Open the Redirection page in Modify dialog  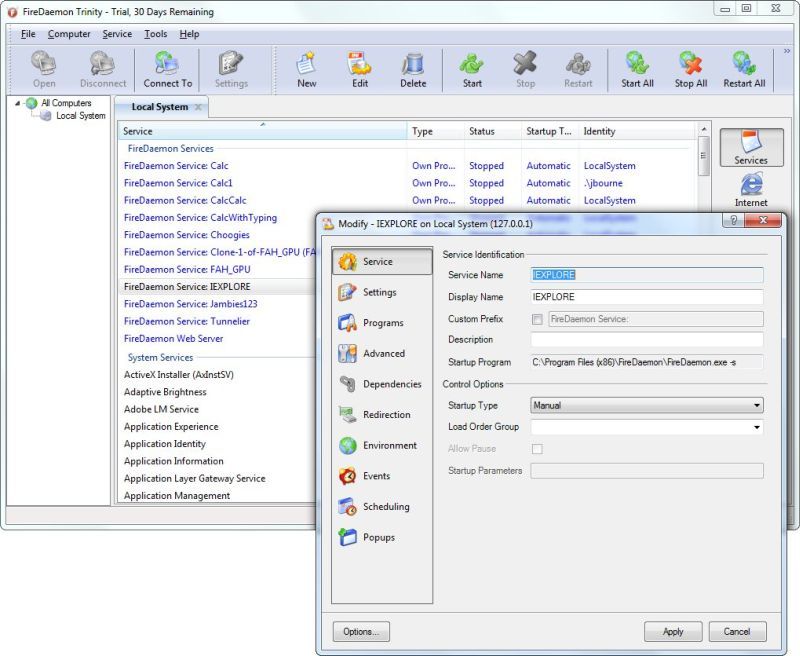coord(382,415)
